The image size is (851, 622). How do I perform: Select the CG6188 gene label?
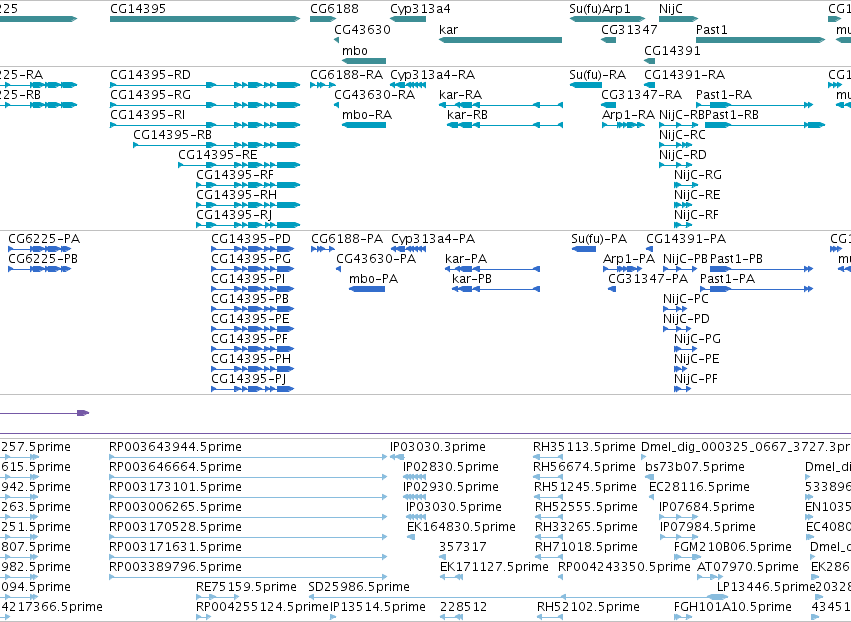(334, 9)
